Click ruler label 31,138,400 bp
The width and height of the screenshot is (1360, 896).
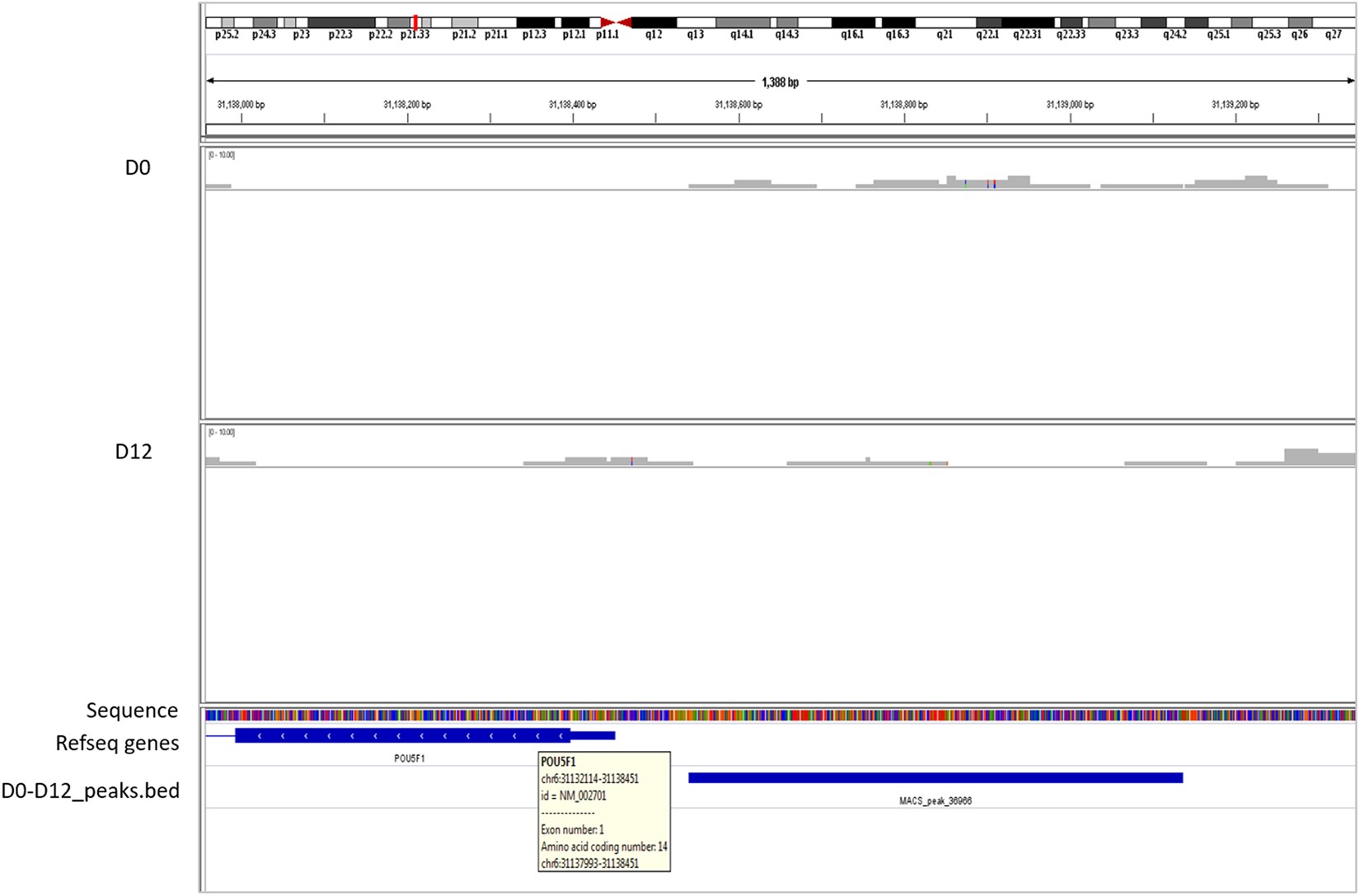[x=573, y=105]
